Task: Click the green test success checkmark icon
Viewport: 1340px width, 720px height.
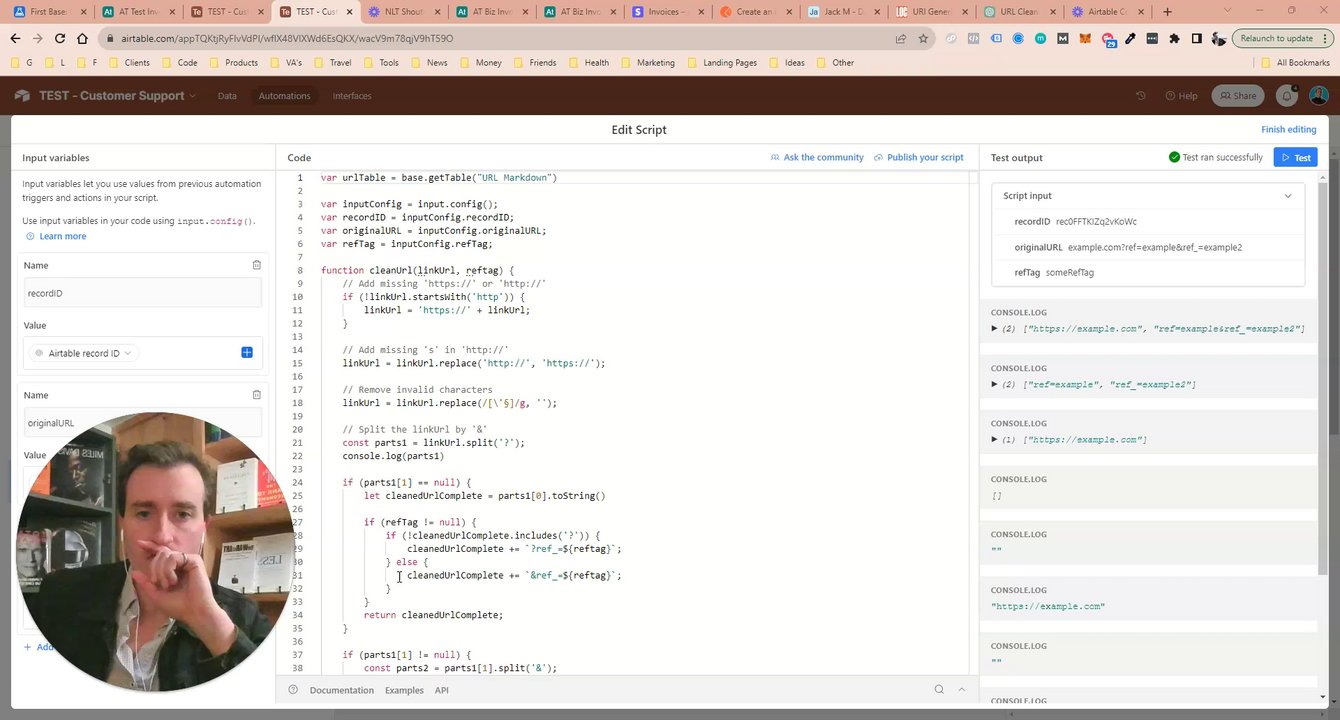Action: 1174,157
